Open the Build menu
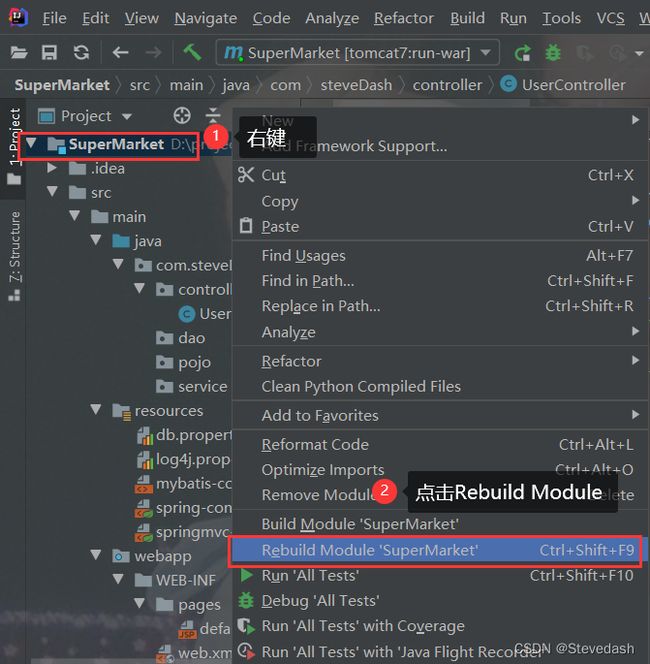The width and height of the screenshot is (650, 664). (x=467, y=18)
